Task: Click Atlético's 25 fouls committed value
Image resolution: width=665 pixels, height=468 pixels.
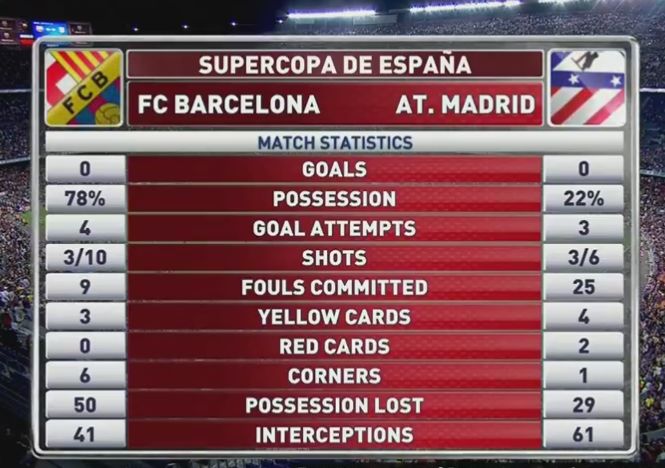Action: [x=583, y=288]
